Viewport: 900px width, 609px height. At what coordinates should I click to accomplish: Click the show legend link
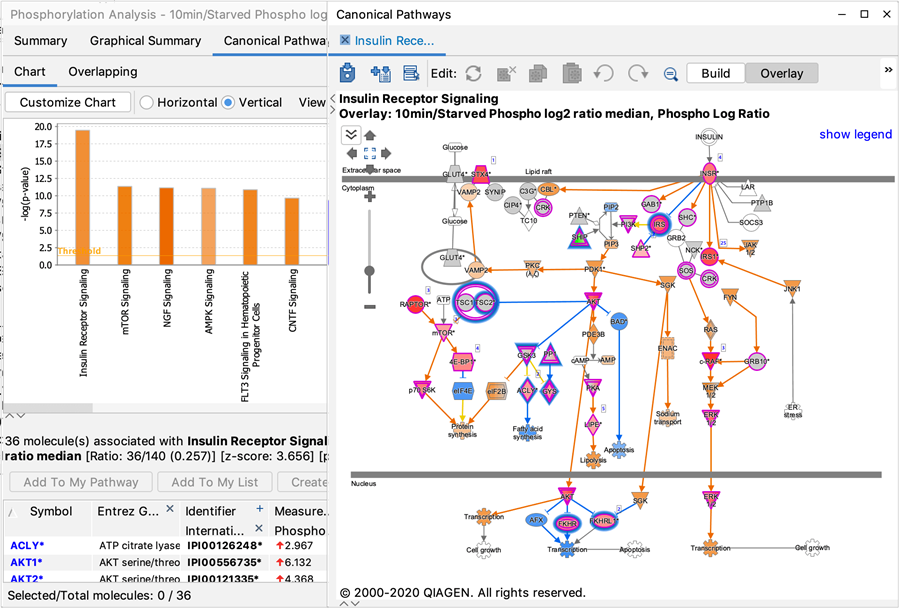[x=855, y=134]
